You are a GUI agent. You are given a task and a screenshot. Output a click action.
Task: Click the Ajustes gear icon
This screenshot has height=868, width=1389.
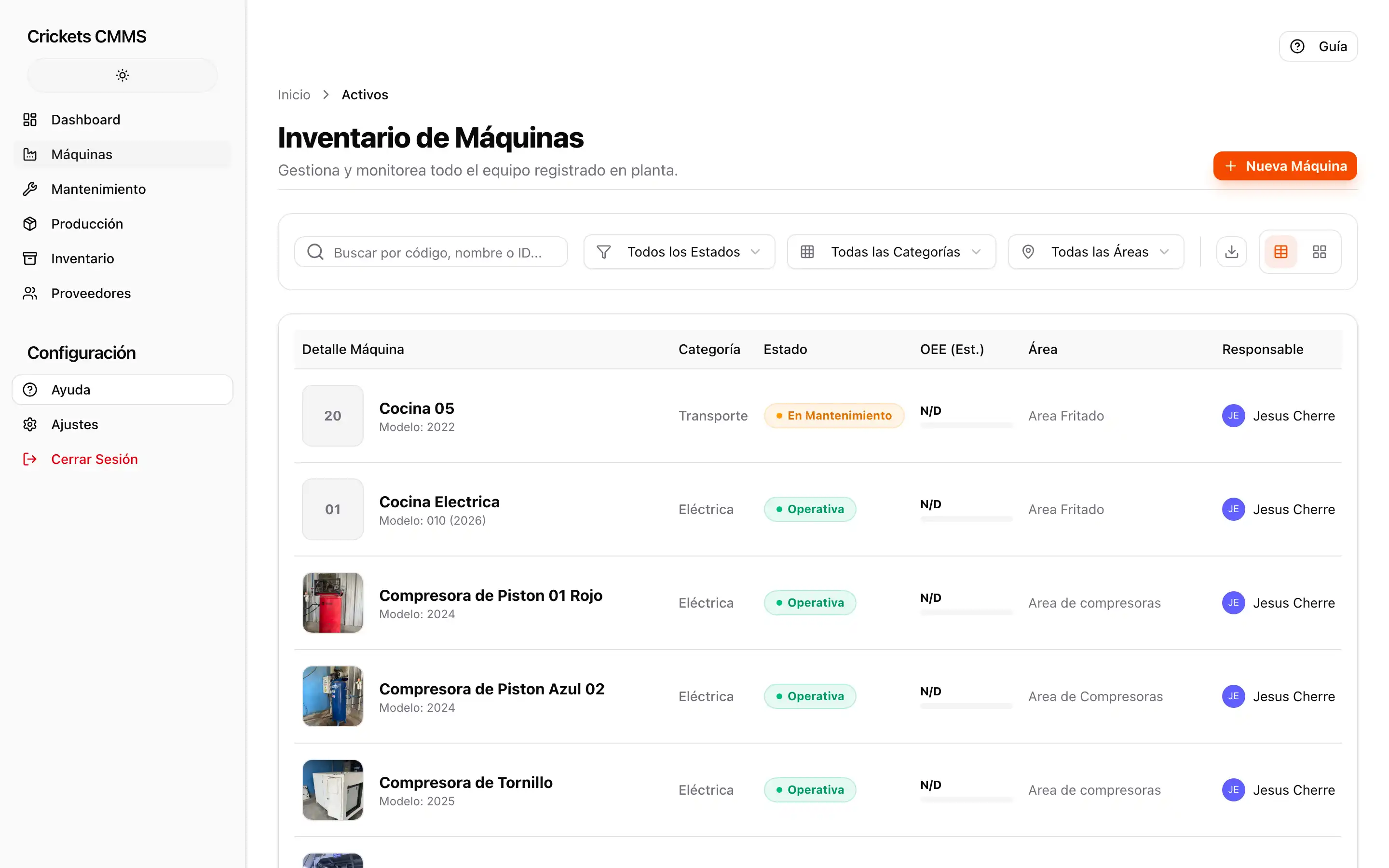pyautogui.click(x=30, y=424)
